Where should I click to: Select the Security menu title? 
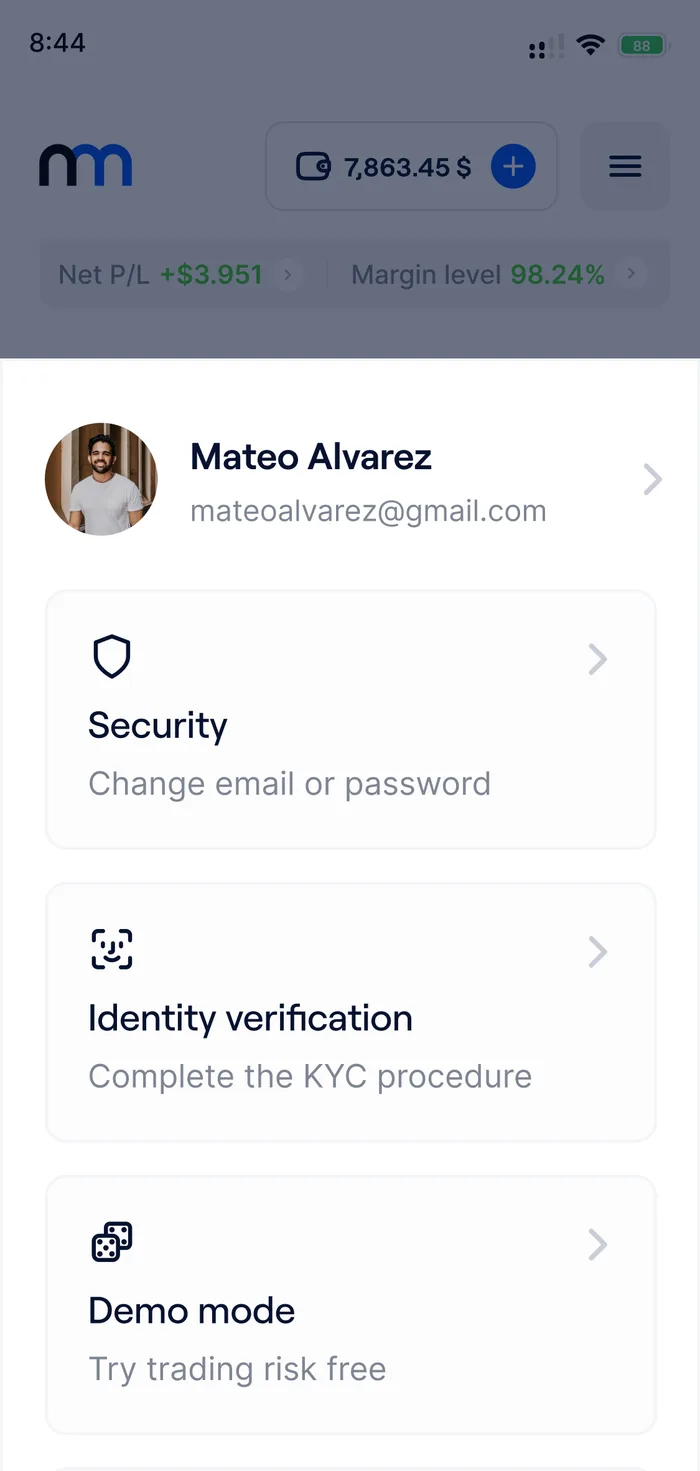click(158, 725)
